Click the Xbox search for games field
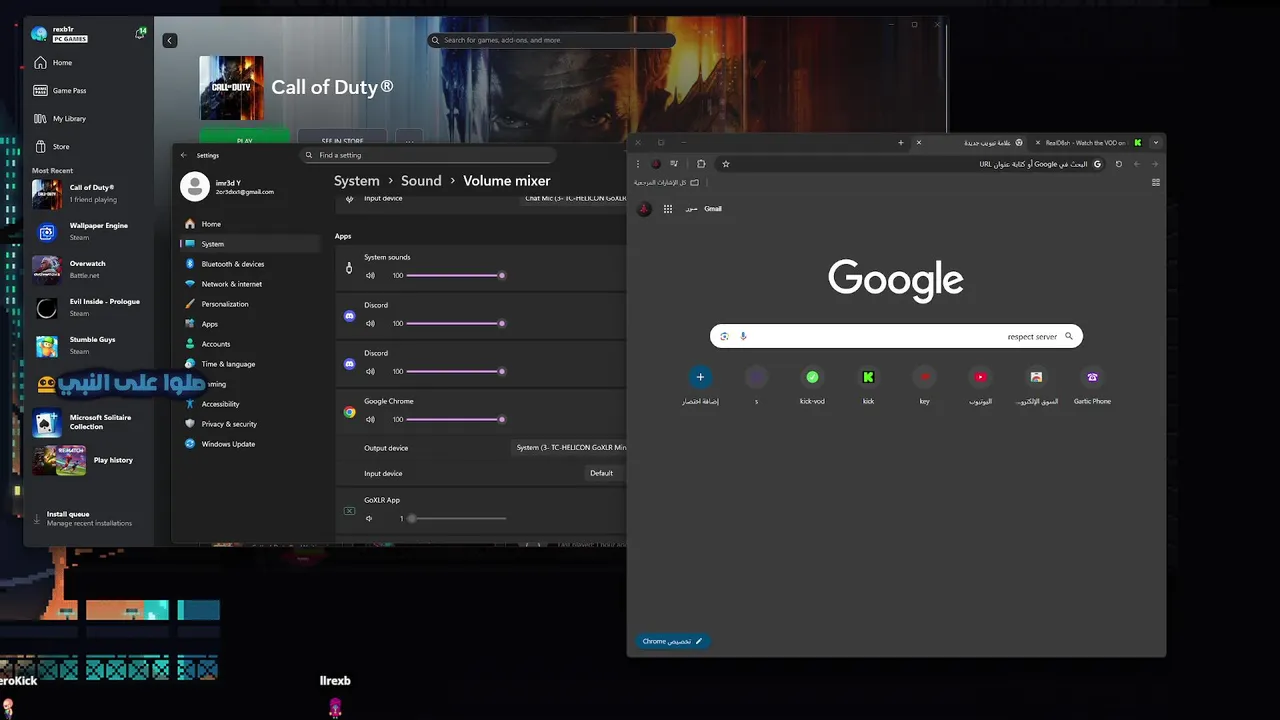The height and width of the screenshot is (720, 1280). tap(552, 40)
